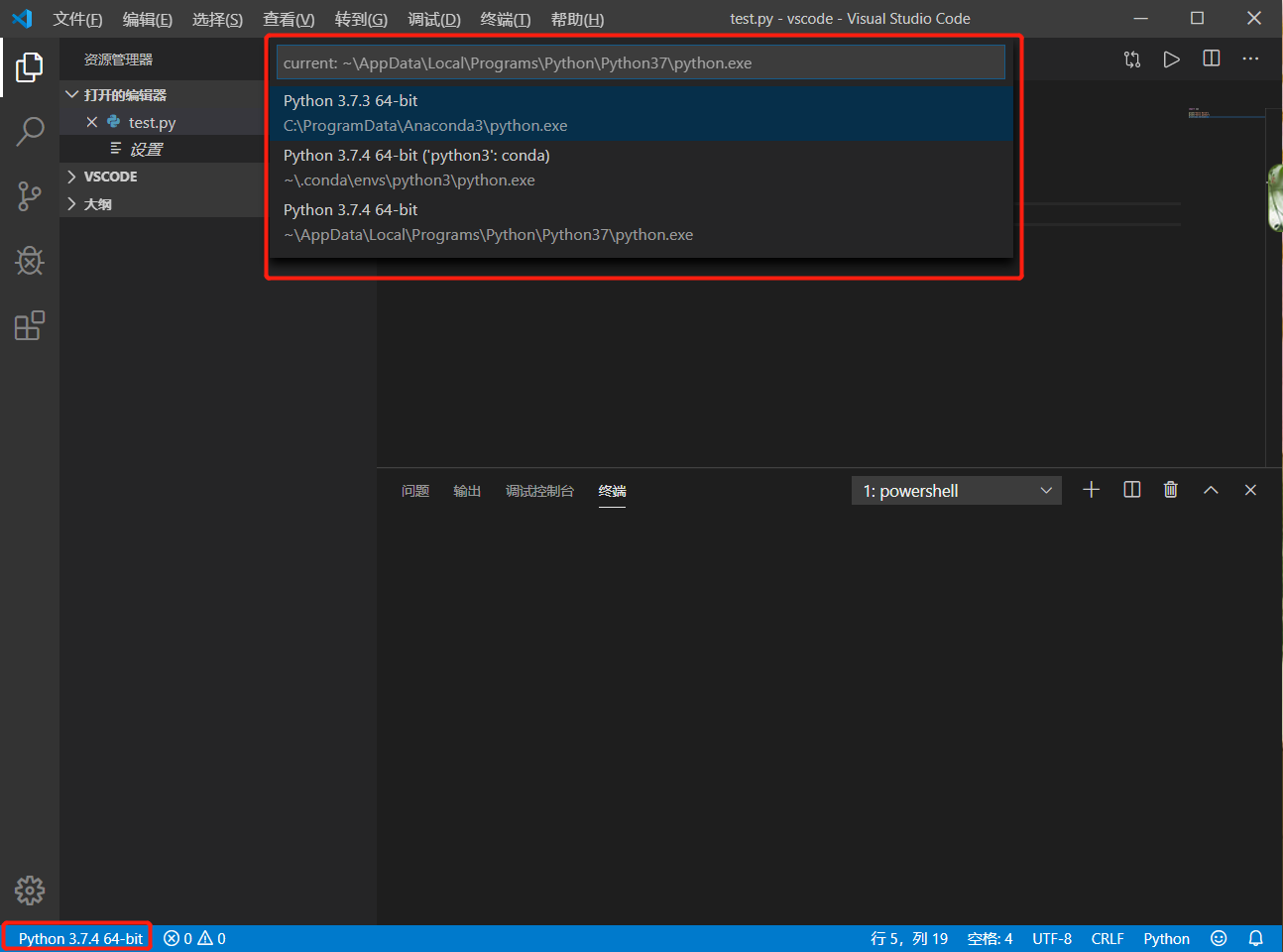Open 设置 in open editors list
The height and width of the screenshot is (952, 1283).
146,150
